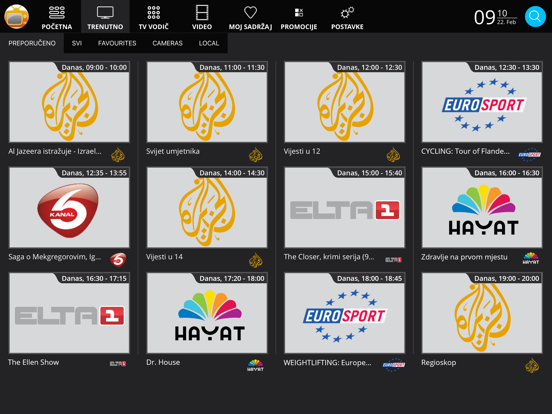
Task: Open the TV Vodič guide
Action: (153, 17)
